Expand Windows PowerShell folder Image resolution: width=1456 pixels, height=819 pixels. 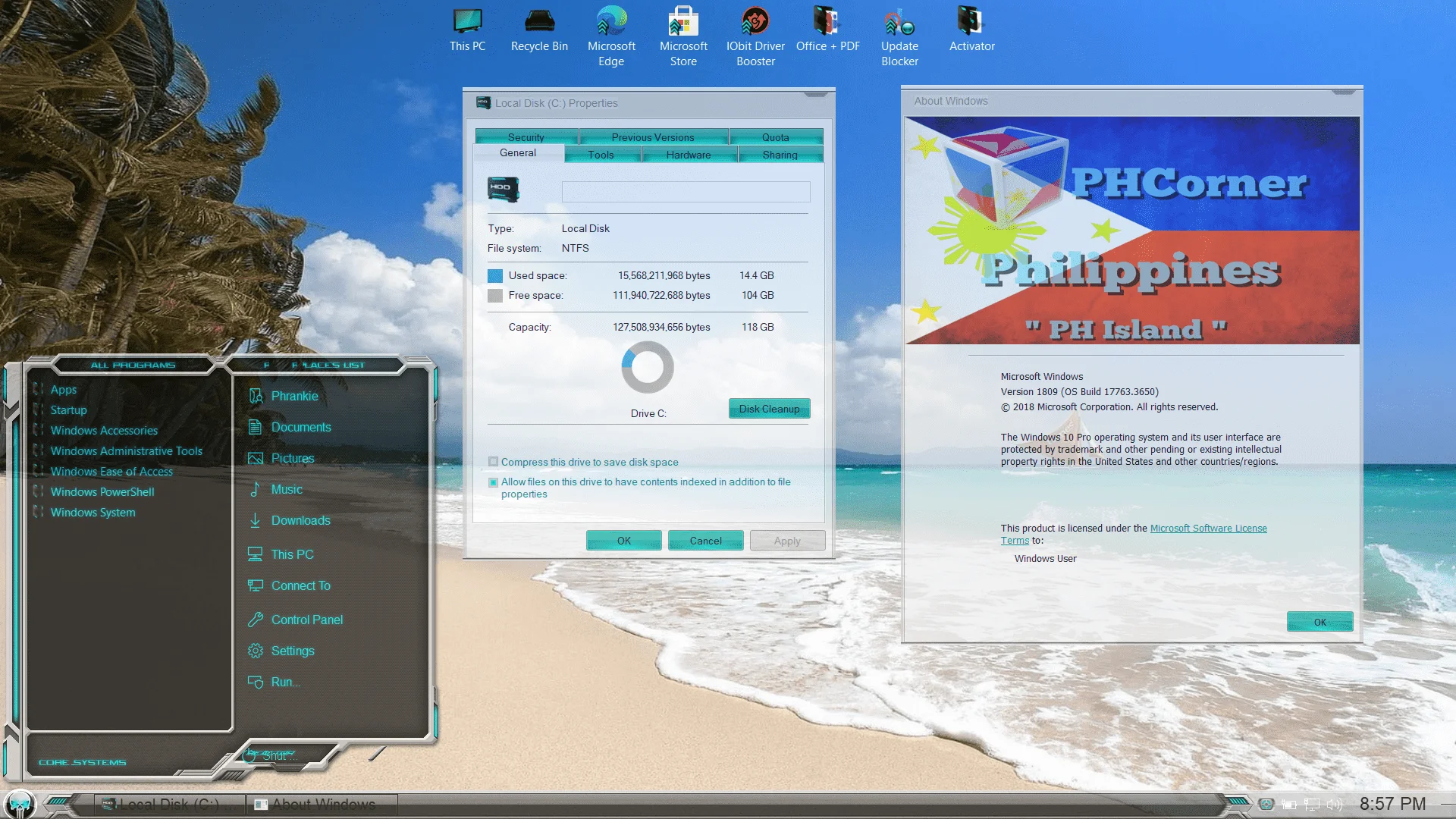(102, 492)
